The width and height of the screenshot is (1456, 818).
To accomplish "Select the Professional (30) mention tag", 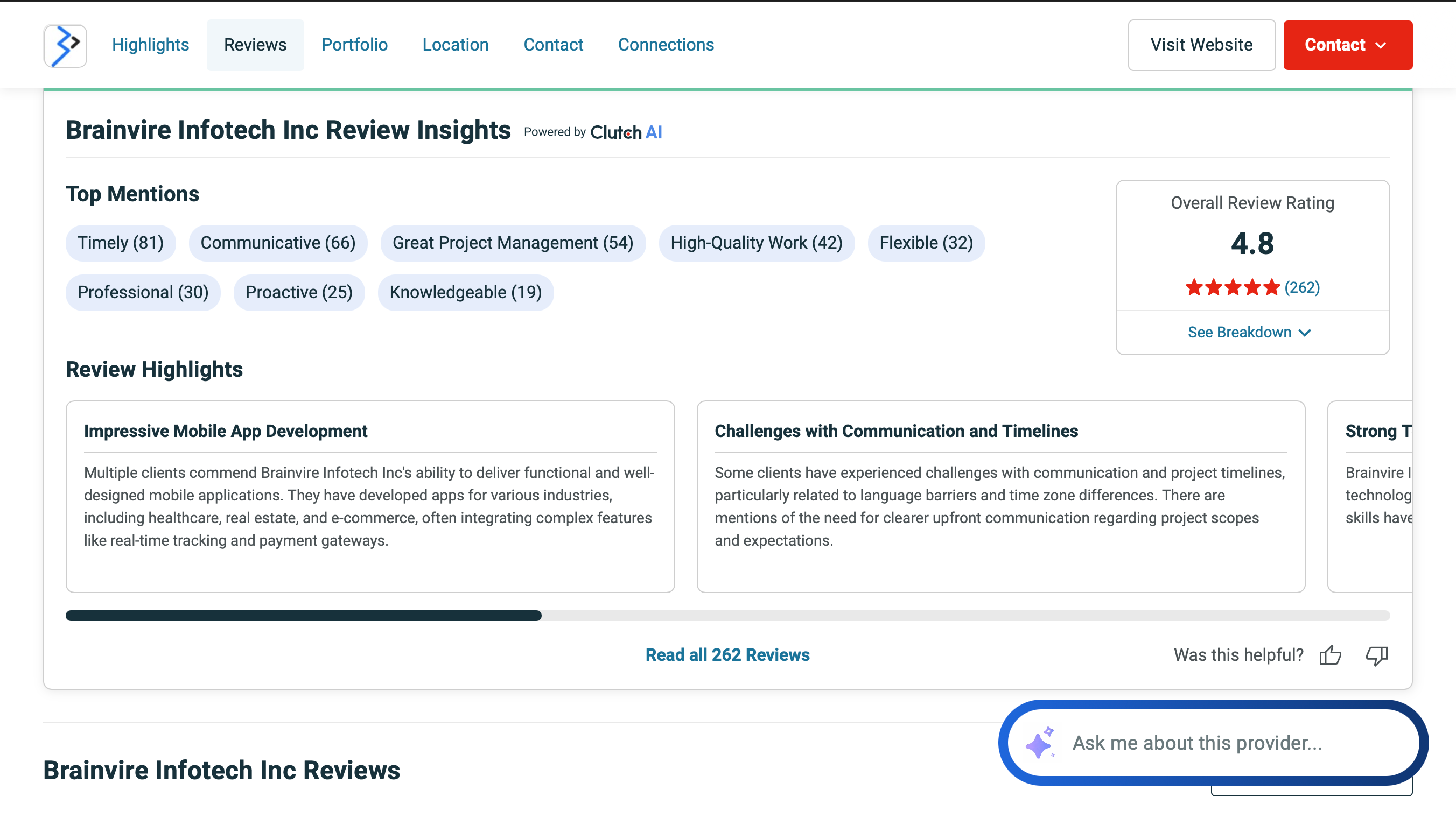I will tap(143, 293).
